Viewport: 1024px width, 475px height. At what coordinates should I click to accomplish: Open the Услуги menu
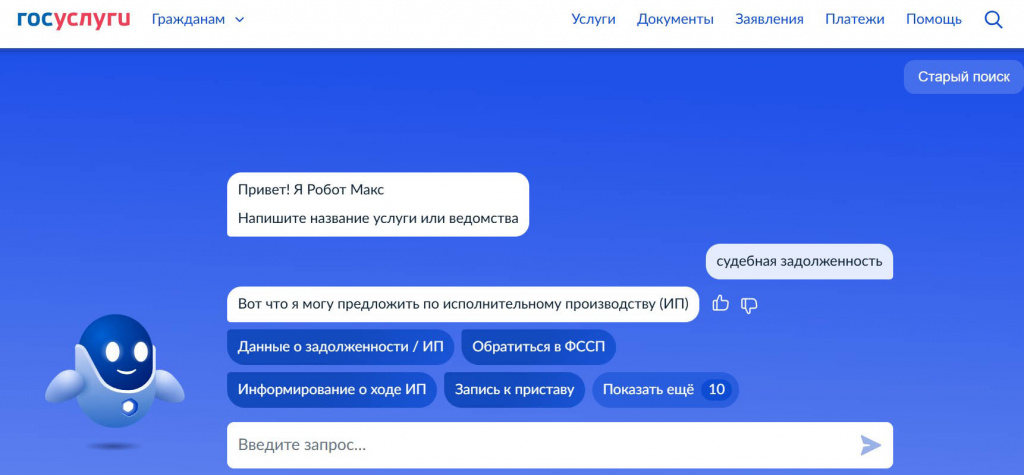click(594, 20)
